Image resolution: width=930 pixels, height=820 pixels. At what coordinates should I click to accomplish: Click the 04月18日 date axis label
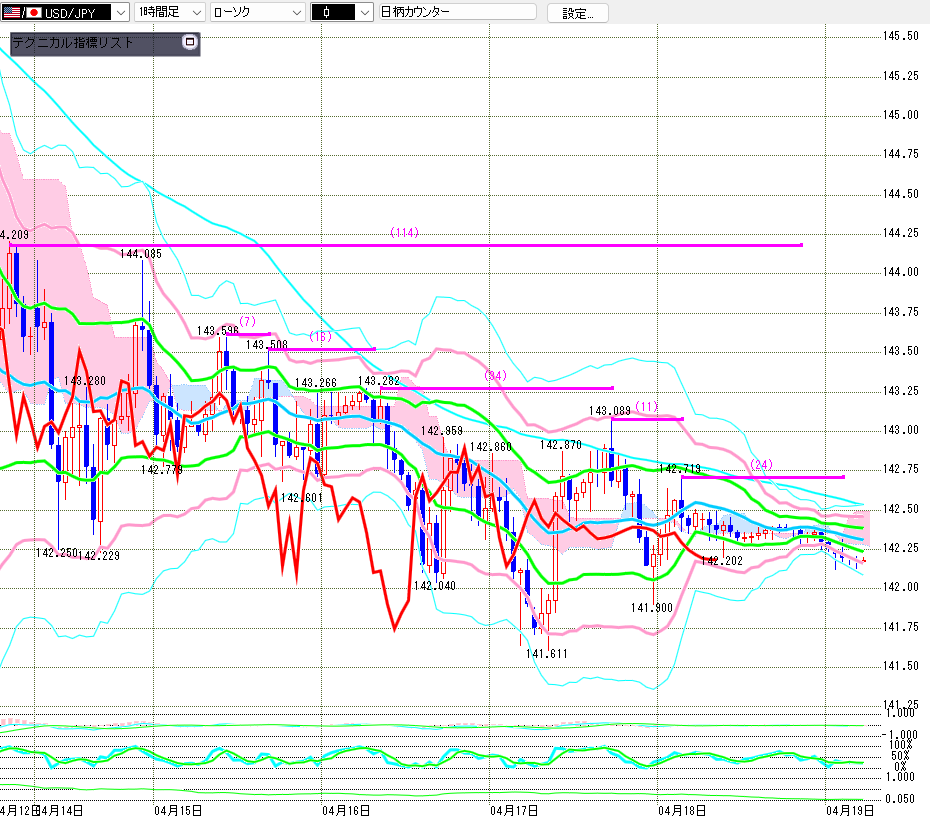pyautogui.click(x=682, y=811)
